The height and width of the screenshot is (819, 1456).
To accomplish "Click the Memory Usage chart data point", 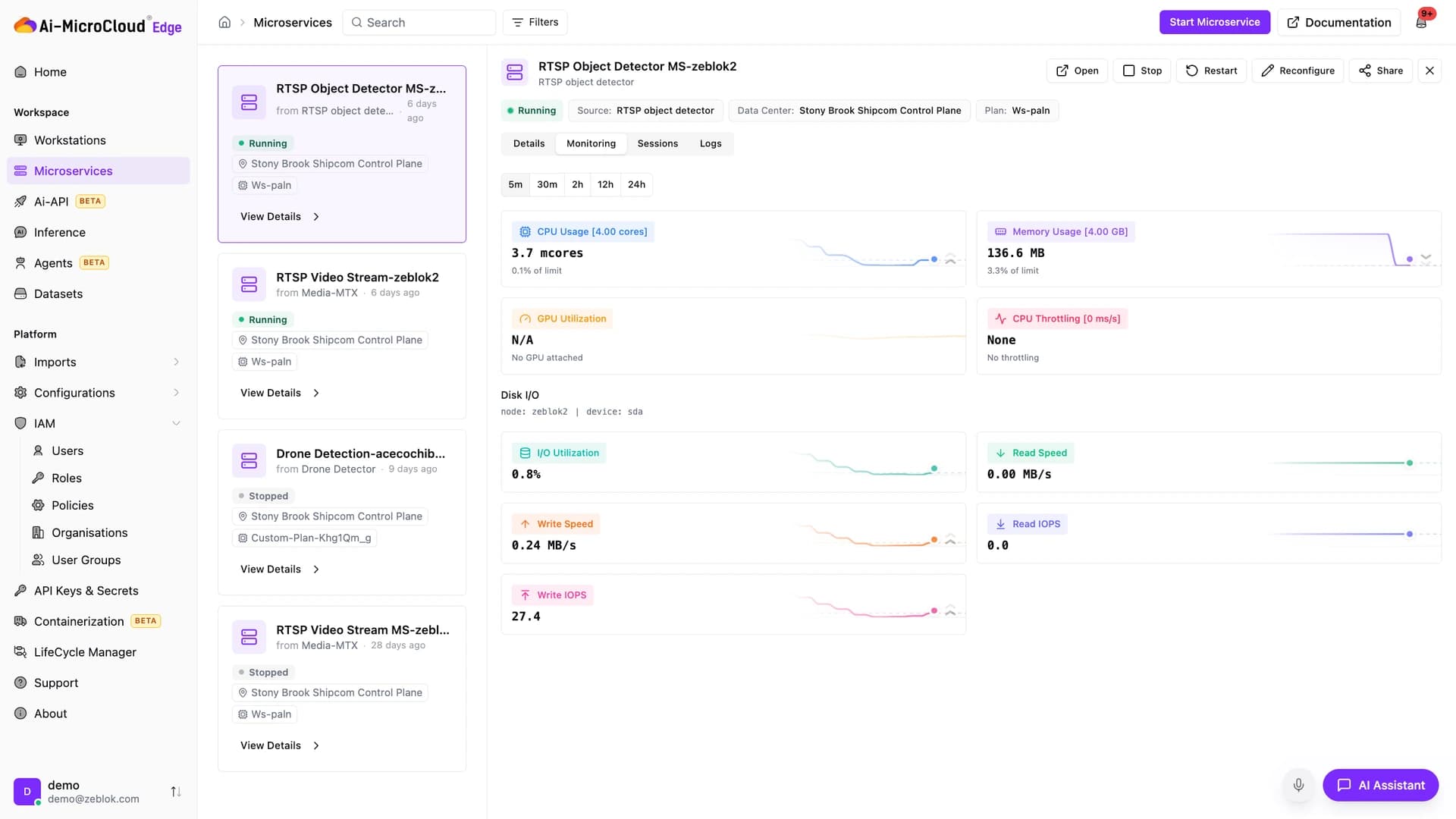I will 1410,259.
